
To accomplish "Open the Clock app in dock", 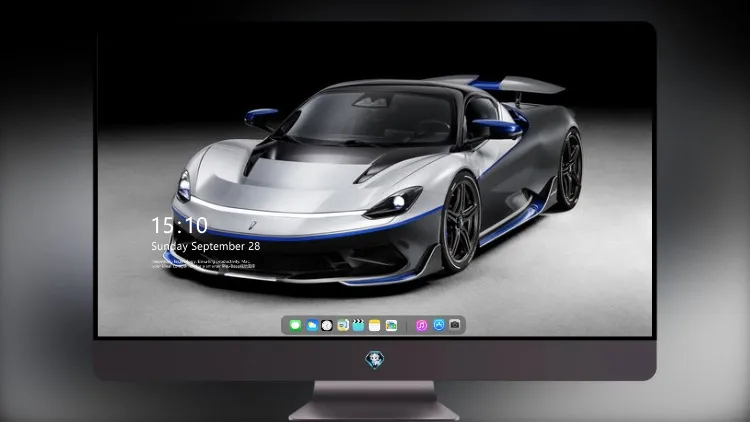I will (327, 325).
